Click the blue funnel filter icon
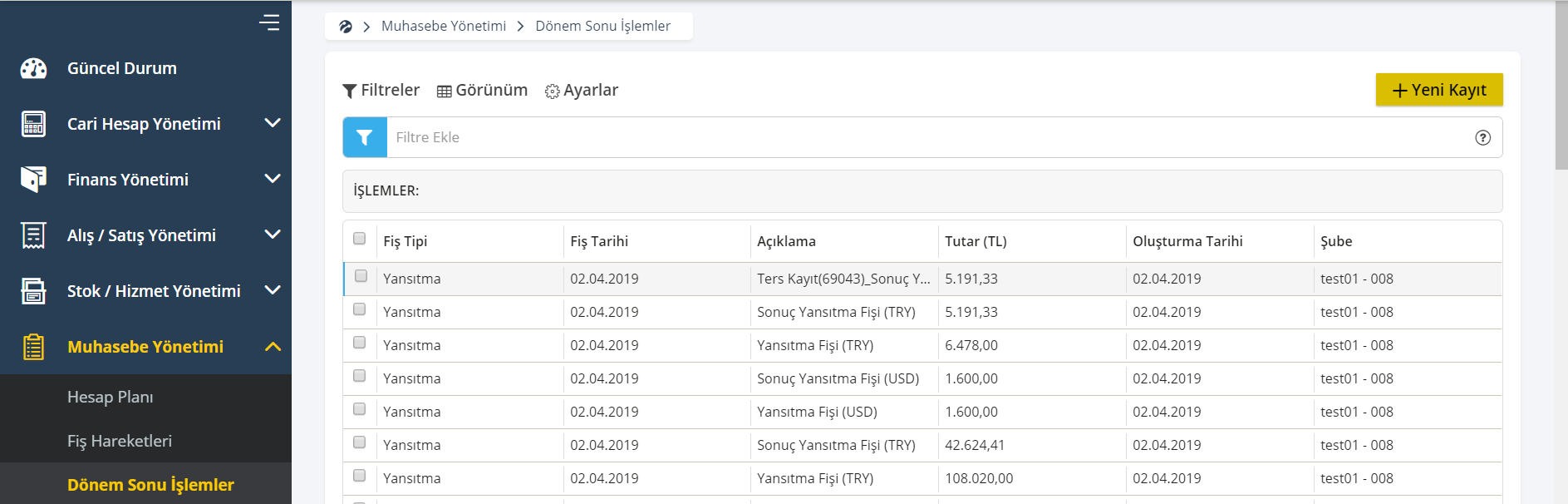Viewport: 1568px width, 504px height. click(365, 137)
